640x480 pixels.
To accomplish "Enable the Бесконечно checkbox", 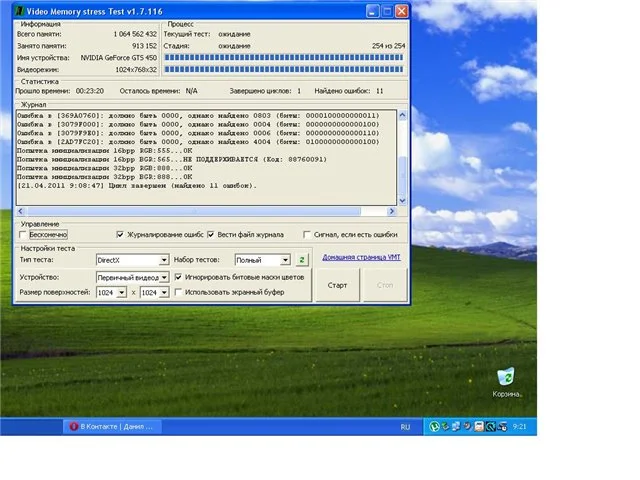I will click(23, 234).
